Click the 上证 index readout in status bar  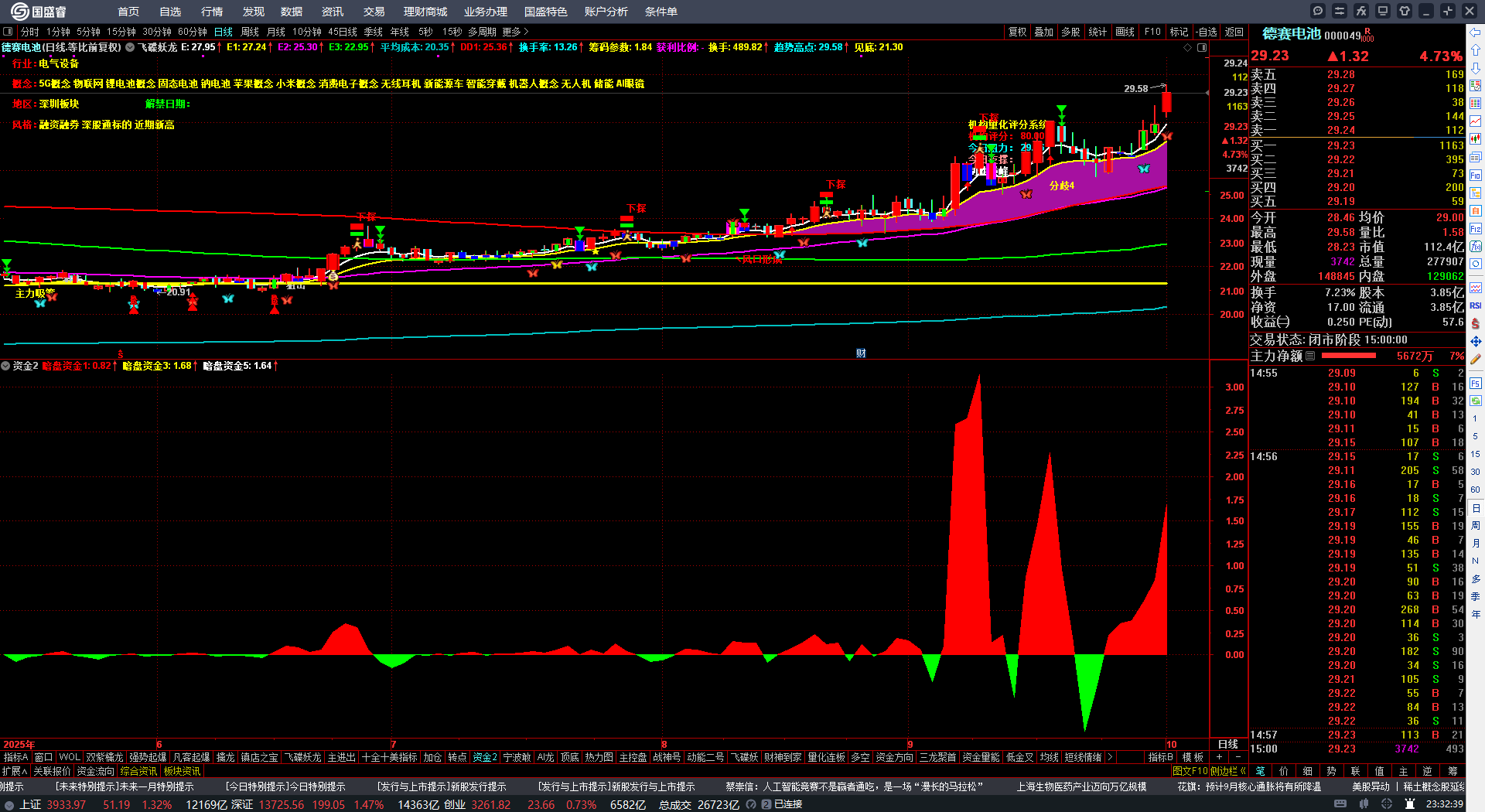[x=96, y=804]
